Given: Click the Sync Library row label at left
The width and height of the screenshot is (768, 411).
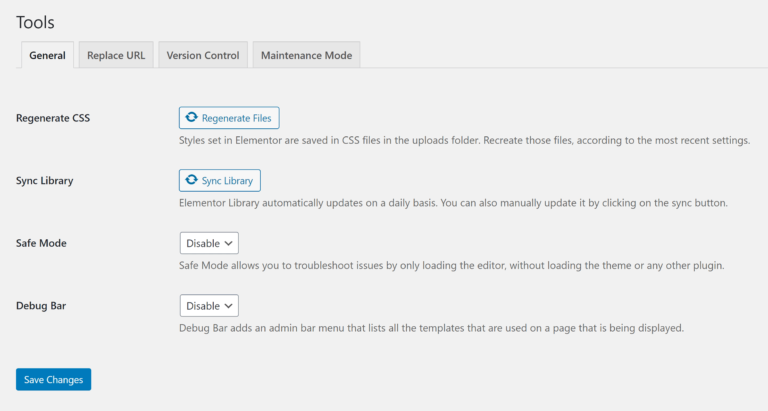Looking at the screenshot, I should tap(45, 180).
